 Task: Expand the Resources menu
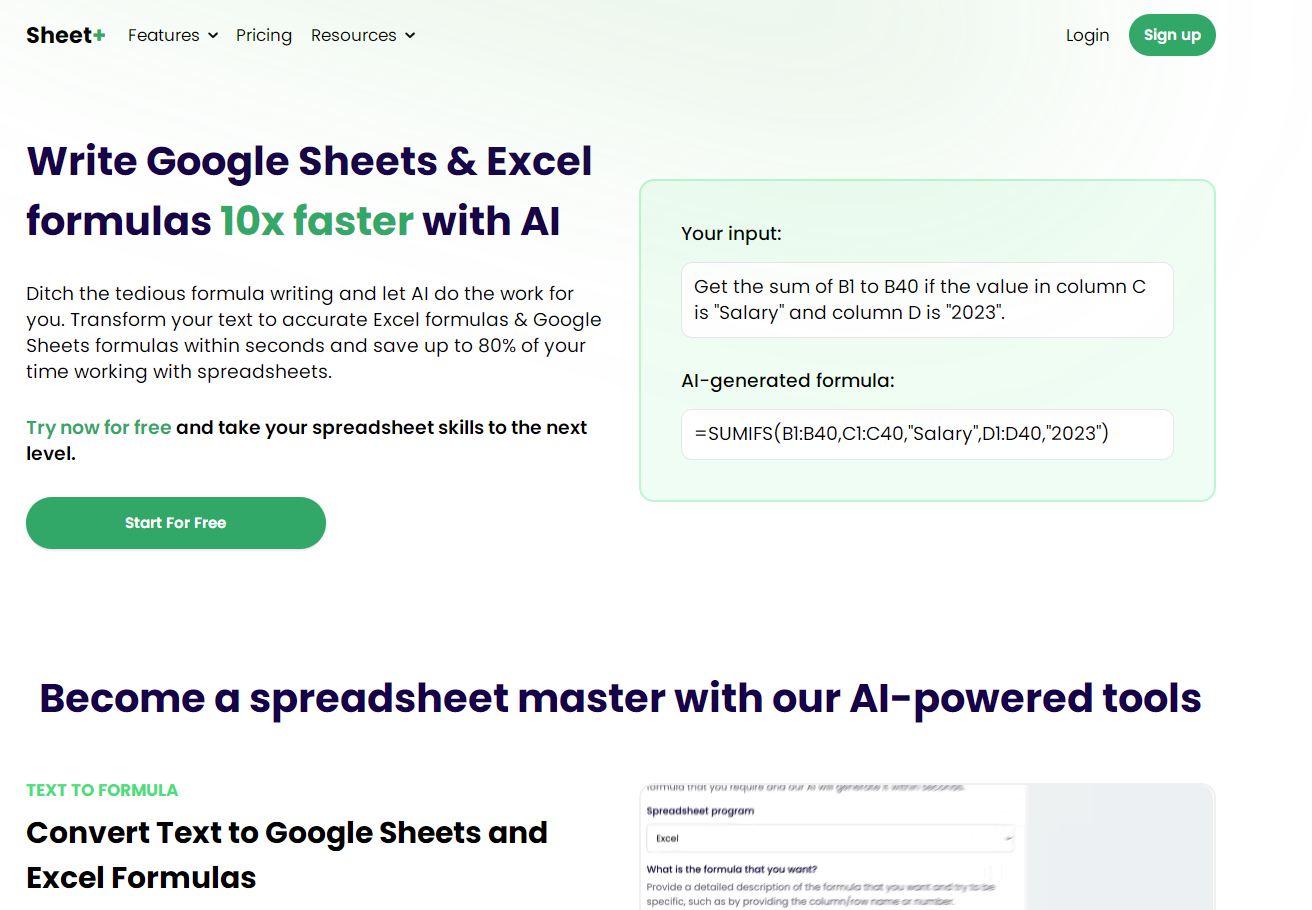(363, 35)
